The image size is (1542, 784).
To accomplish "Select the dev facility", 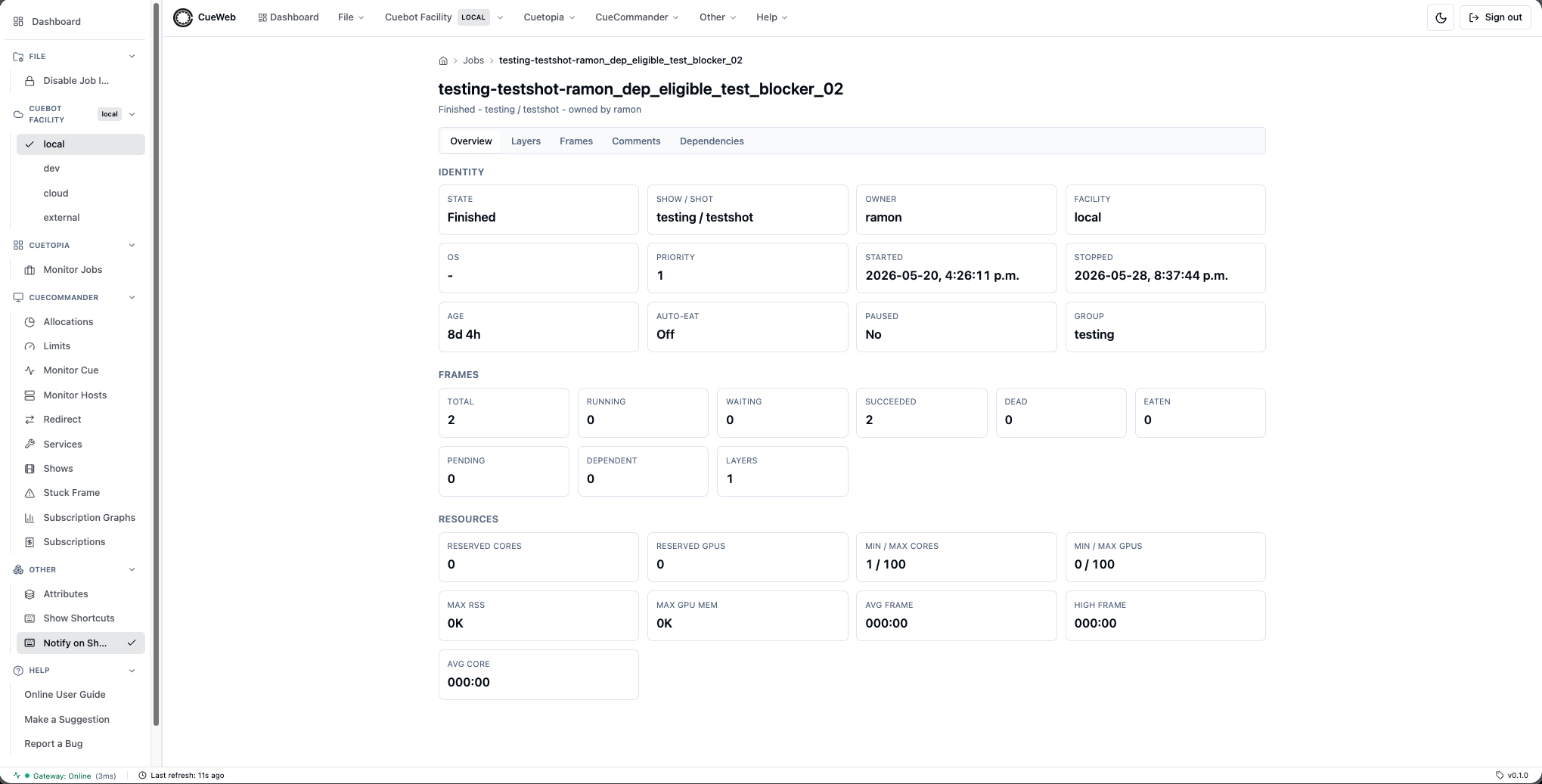I will click(x=81, y=169).
